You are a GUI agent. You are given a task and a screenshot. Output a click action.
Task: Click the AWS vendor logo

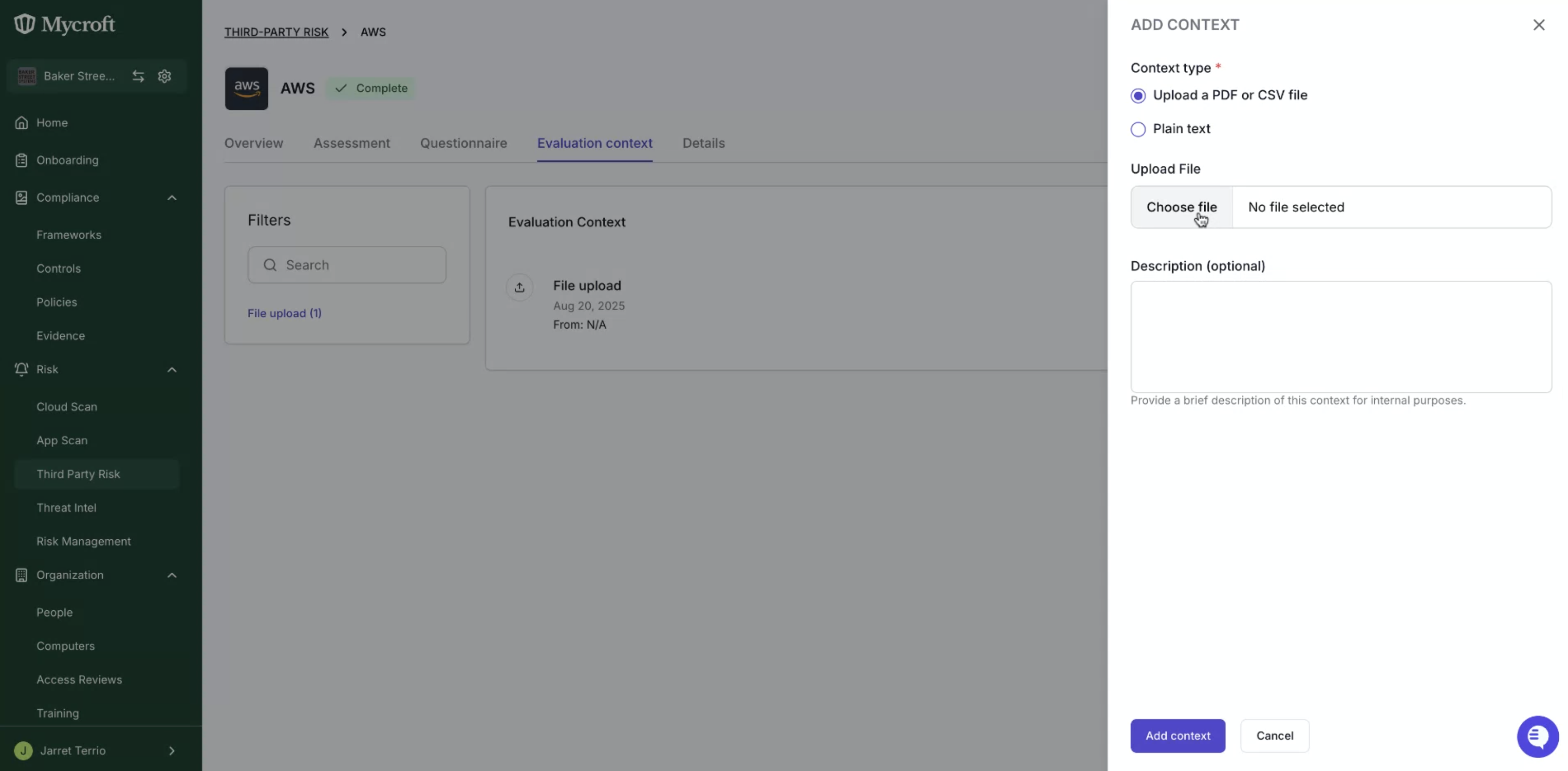pyautogui.click(x=247, y=88)
